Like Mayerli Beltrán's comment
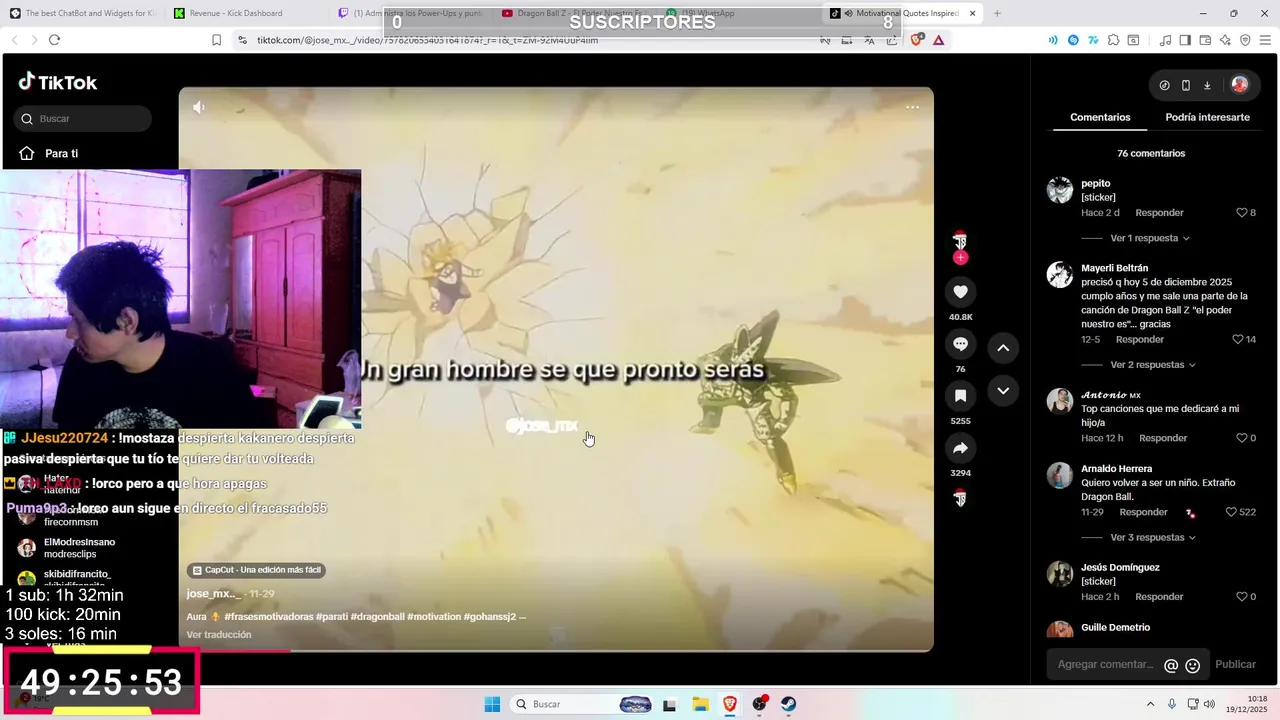Screen dimensions: 1280x720 pos(1238,340)
